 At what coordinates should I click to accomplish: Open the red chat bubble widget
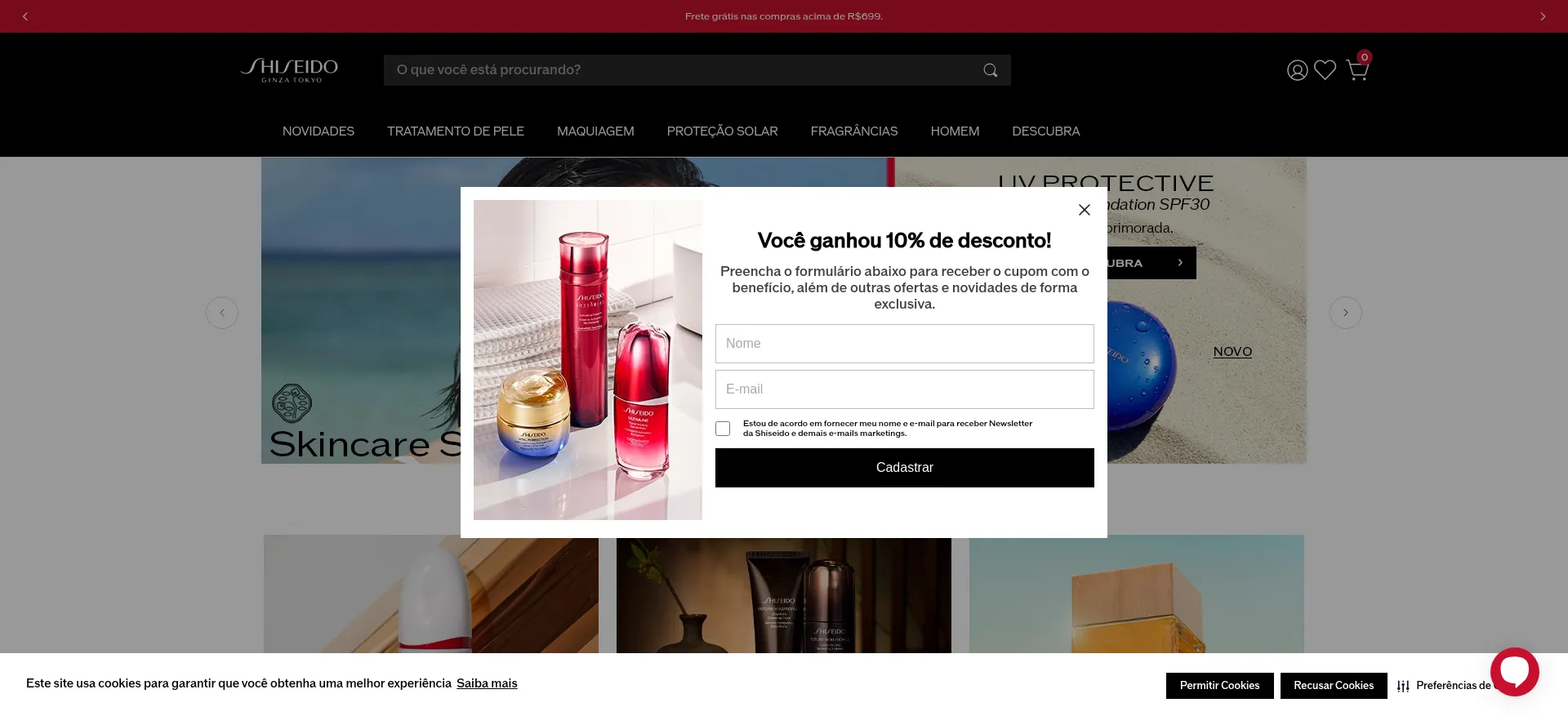pyautogui.click(x=1515, y=672)
